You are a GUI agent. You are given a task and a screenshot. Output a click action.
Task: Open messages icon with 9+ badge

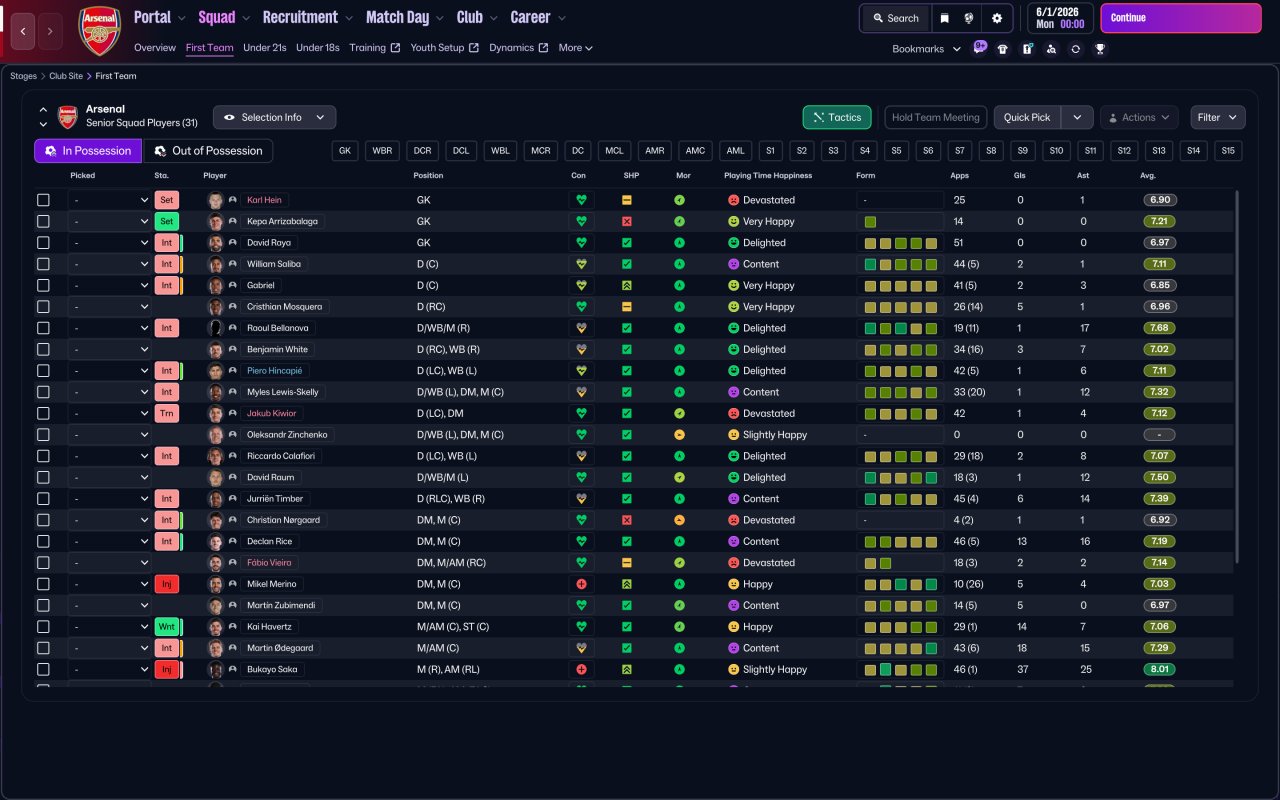979,48
